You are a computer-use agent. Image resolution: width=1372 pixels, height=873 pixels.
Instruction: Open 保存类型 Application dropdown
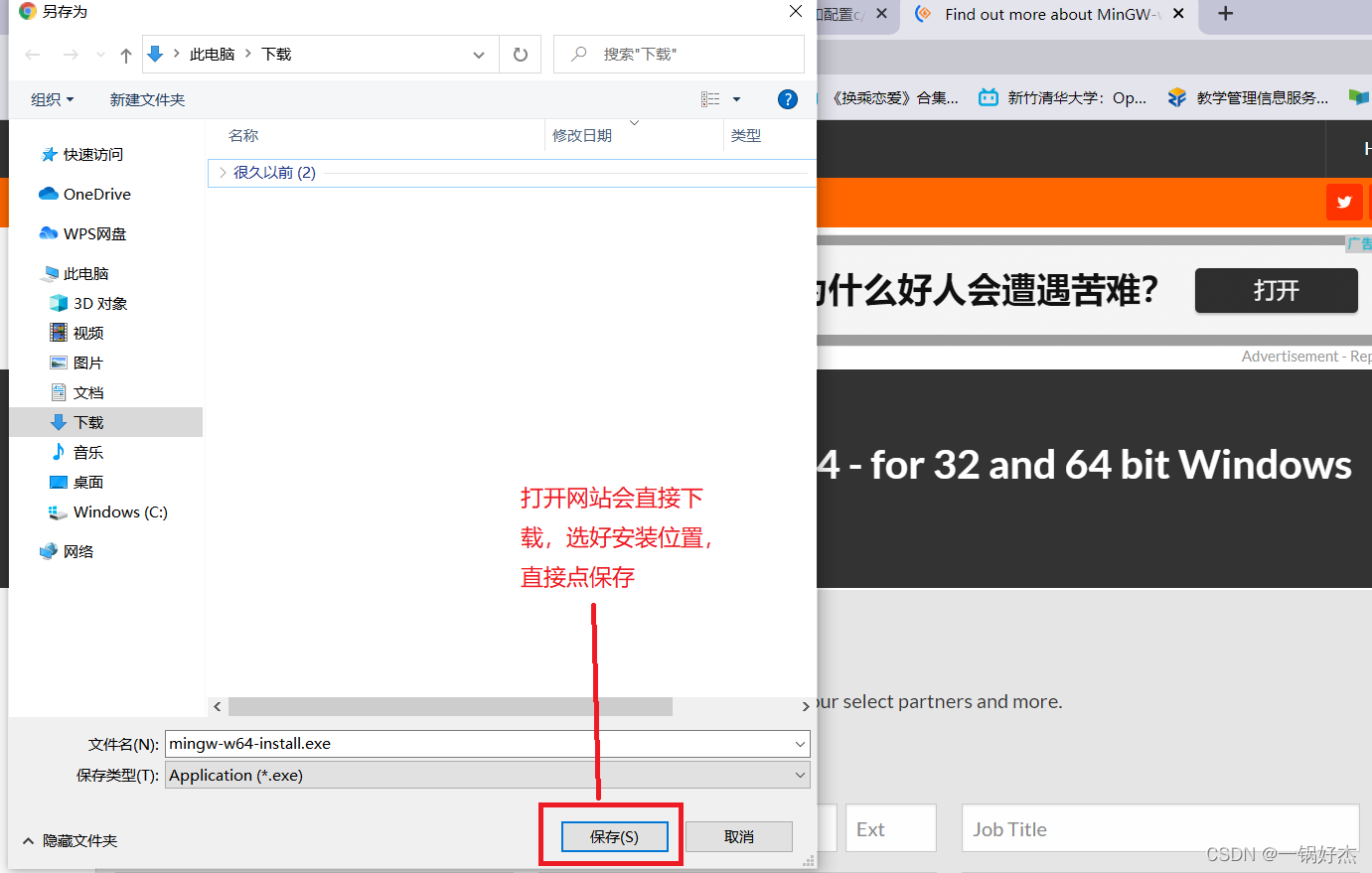click(487, 775)
